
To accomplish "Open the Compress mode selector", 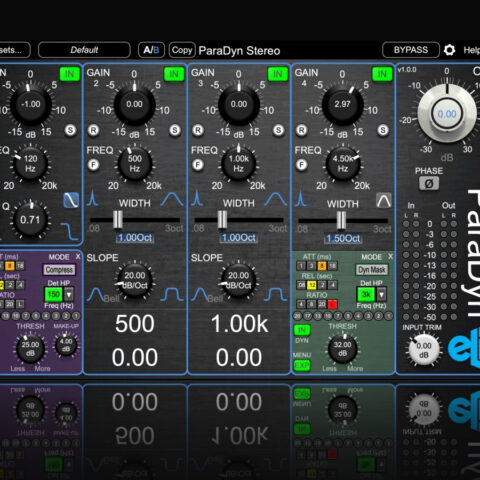I will [x=59, y=270].
